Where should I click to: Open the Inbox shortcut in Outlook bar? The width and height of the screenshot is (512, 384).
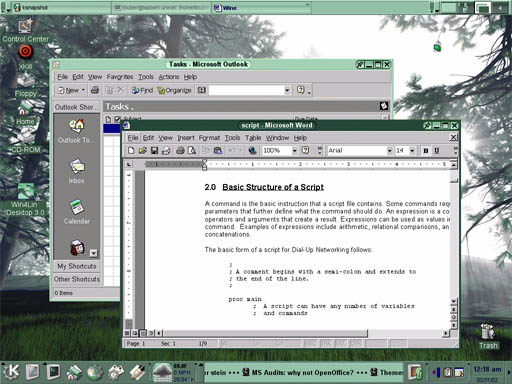[76, 166]
